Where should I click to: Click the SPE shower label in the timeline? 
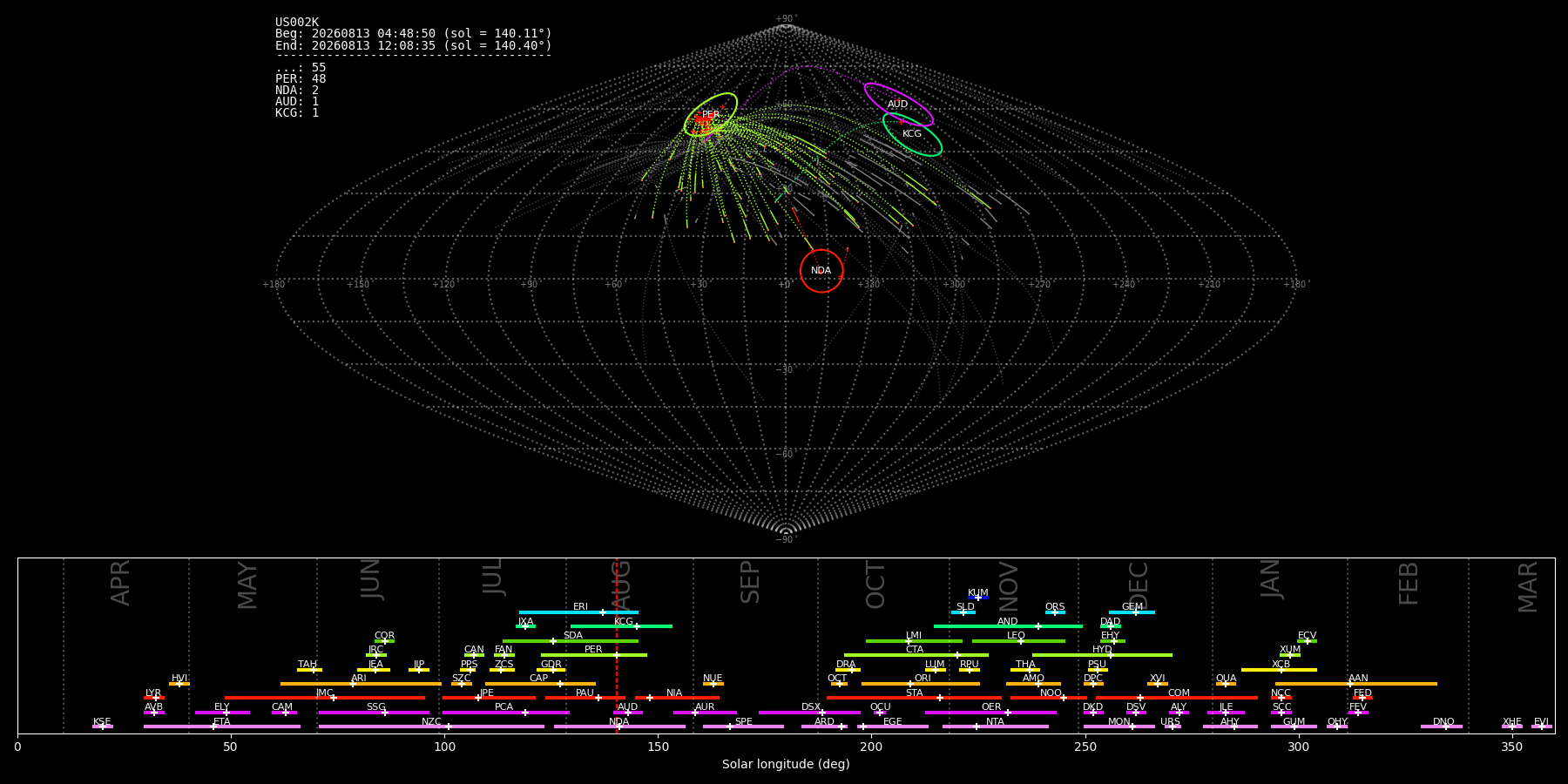tap(743, 721)
